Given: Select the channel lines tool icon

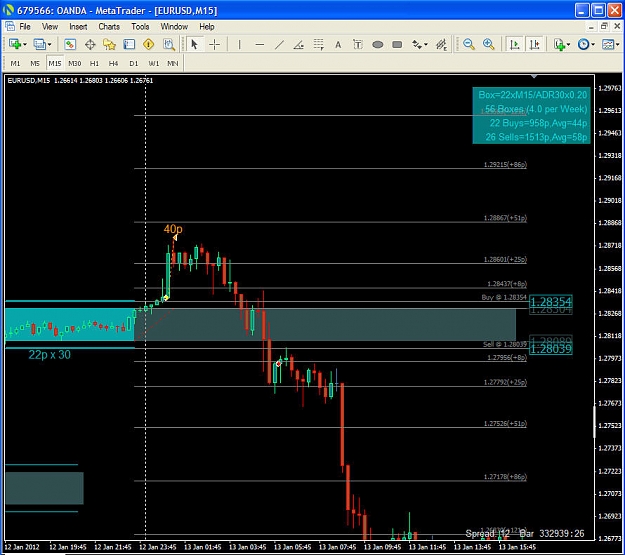Looking at the screenshot, I should point(441,44).
